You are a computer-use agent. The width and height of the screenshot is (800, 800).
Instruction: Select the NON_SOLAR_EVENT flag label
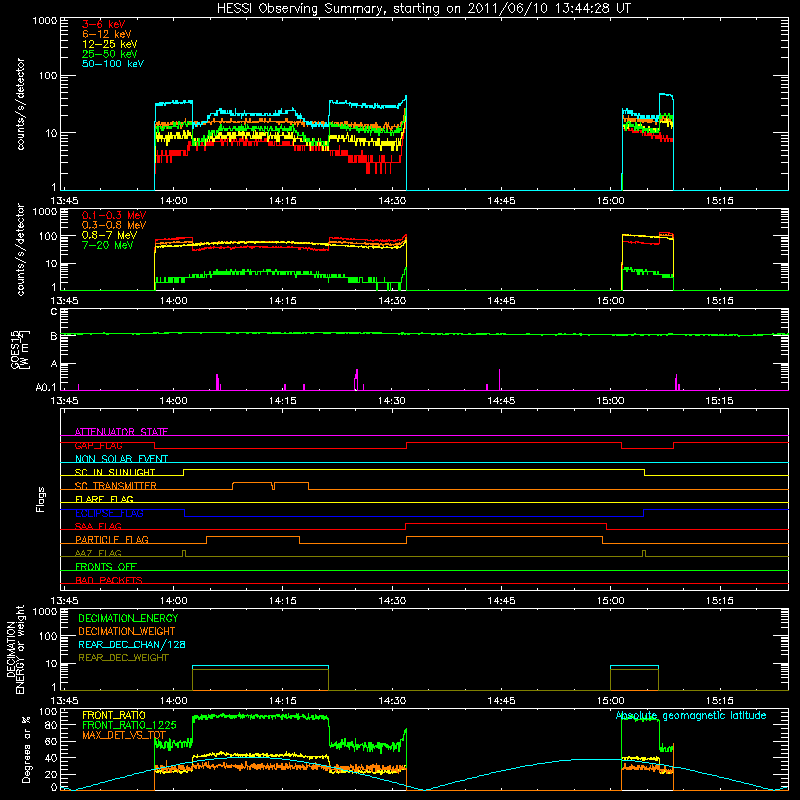pyautogui.click(x=121, y=459)
